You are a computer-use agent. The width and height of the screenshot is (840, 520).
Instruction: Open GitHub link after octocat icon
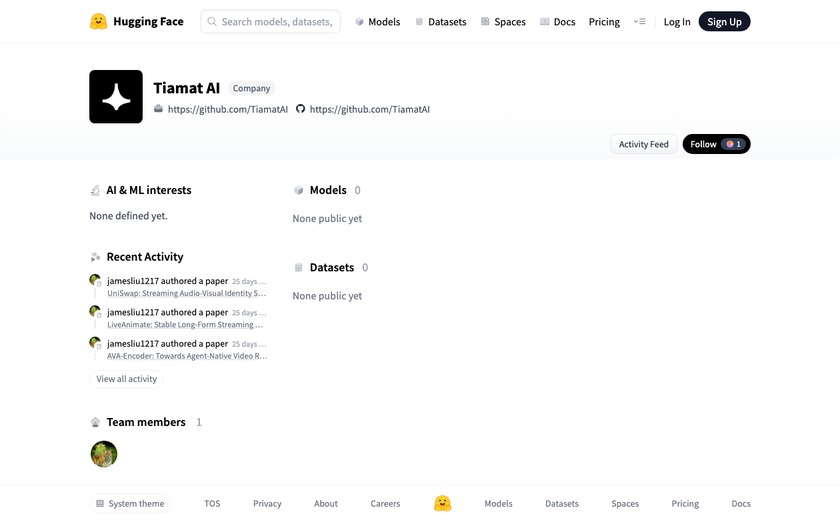[x=370, y=109]
